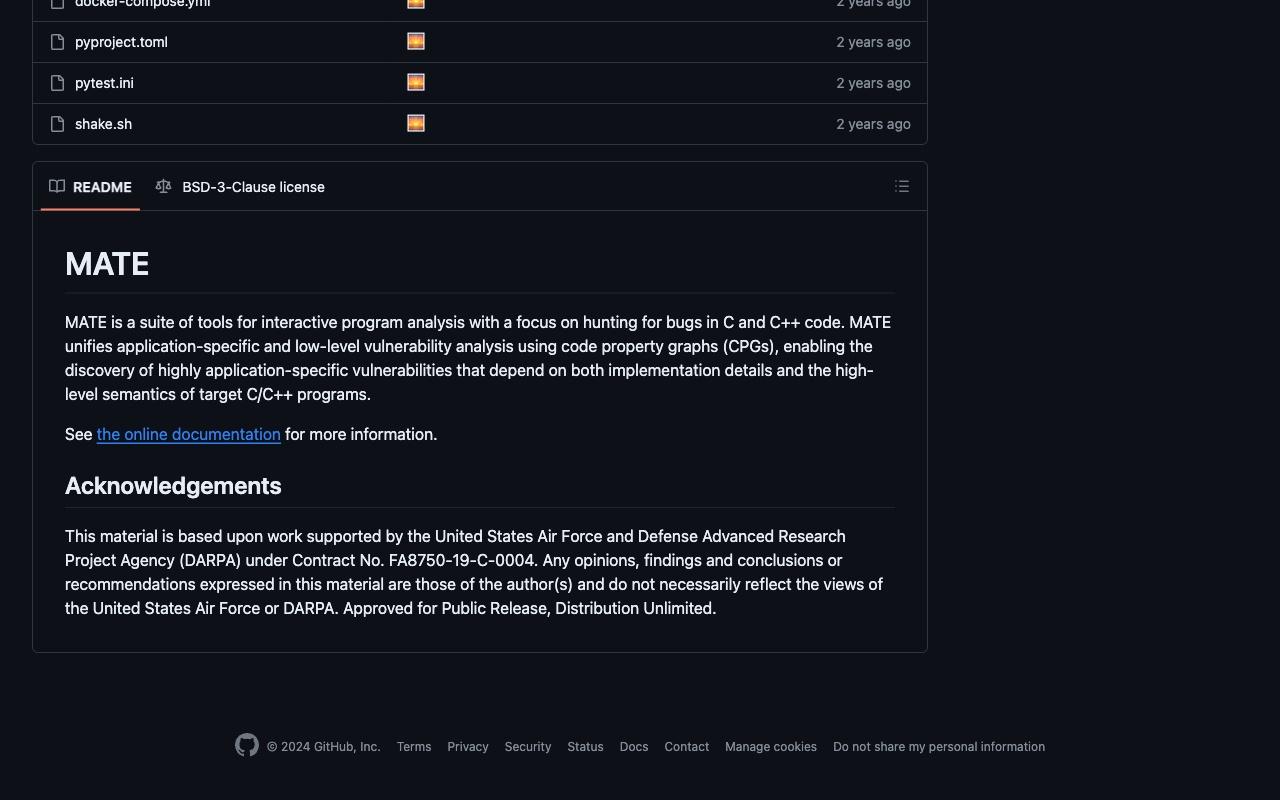This screenshot has height=800, width=1280.
Task: Click the commit avatar in the pytest.ini row
Action: coord(416,82)
